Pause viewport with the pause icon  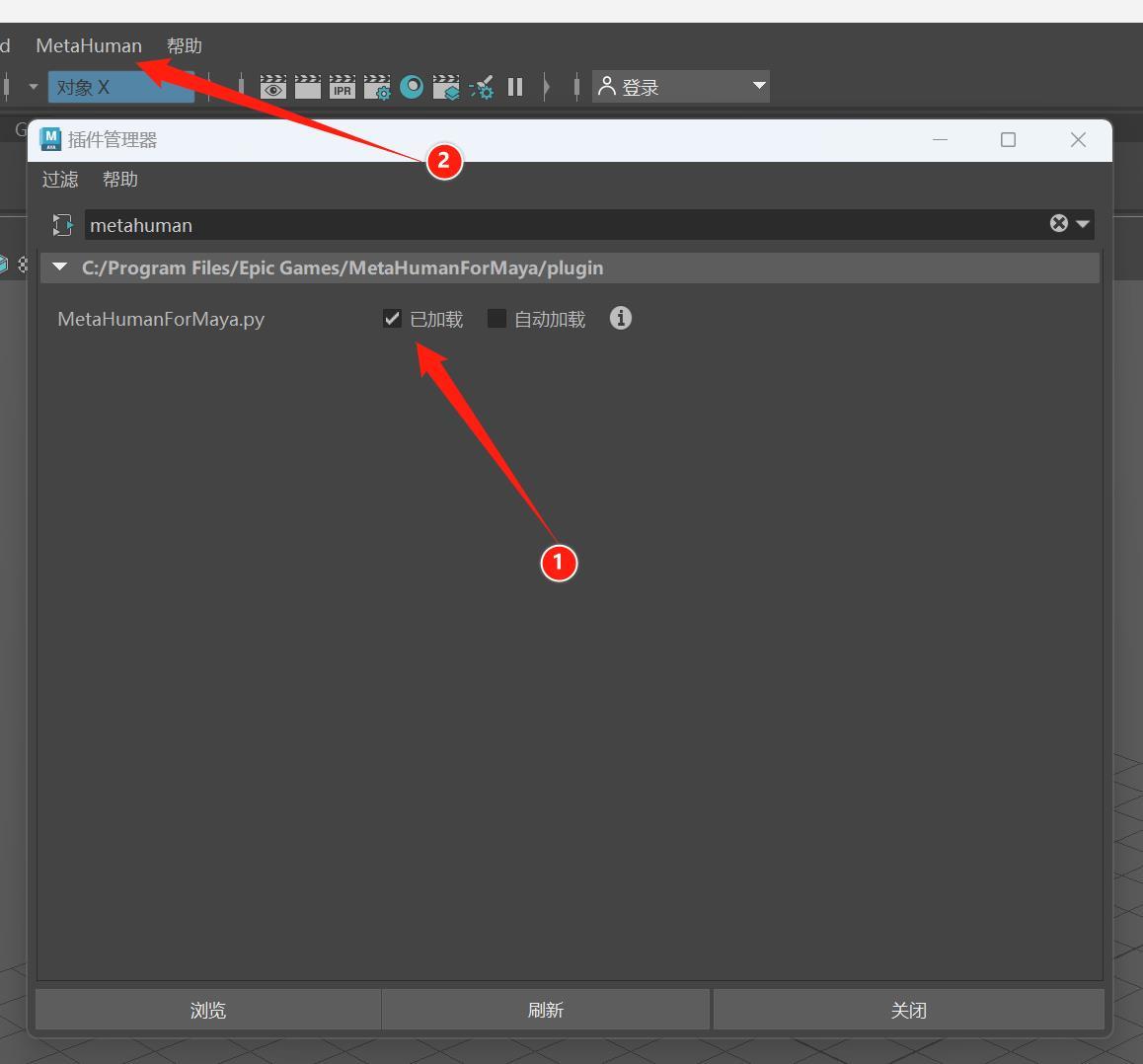pos(515,87)
